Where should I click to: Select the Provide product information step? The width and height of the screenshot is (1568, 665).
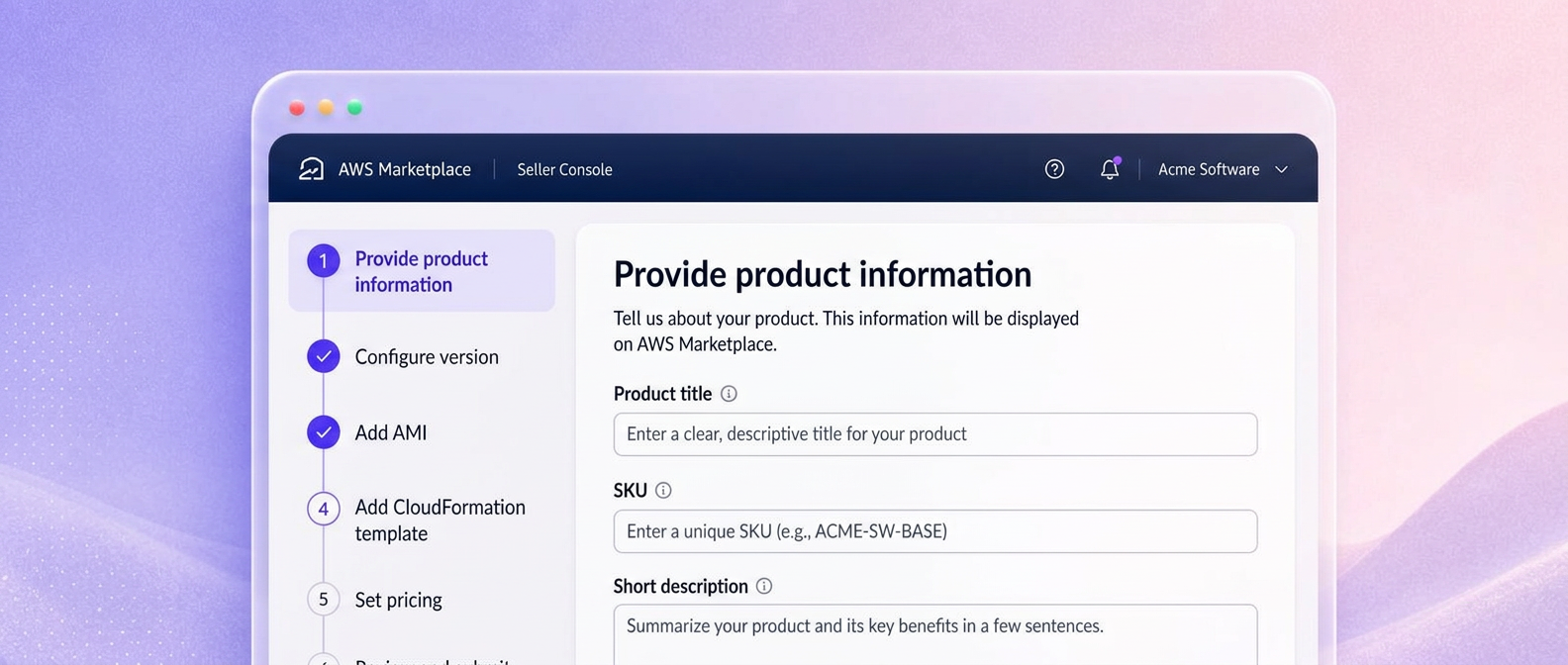coord(422,271)
